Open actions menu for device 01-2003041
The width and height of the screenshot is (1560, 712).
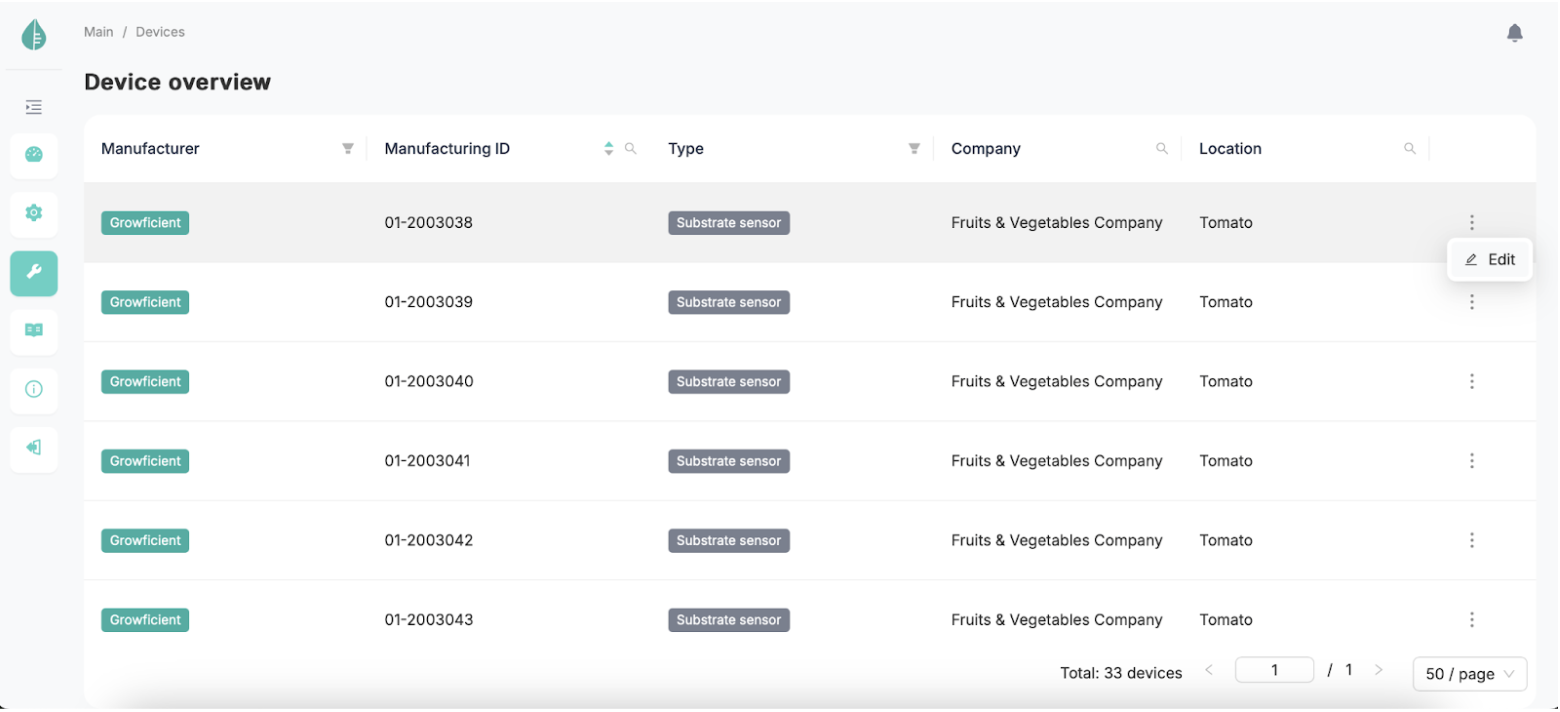pyautogui.click(x=1472, y=461)
